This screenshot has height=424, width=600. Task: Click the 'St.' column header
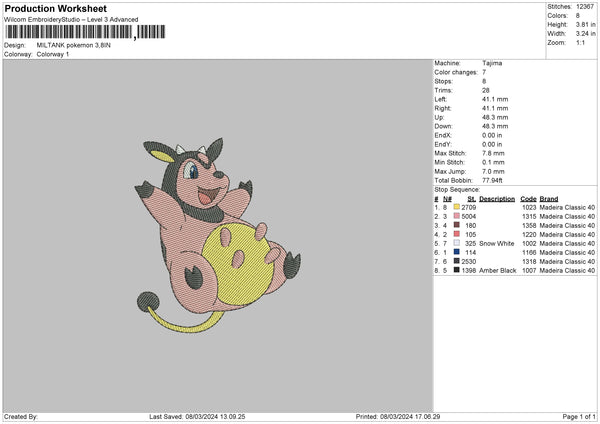pos(471,199)
